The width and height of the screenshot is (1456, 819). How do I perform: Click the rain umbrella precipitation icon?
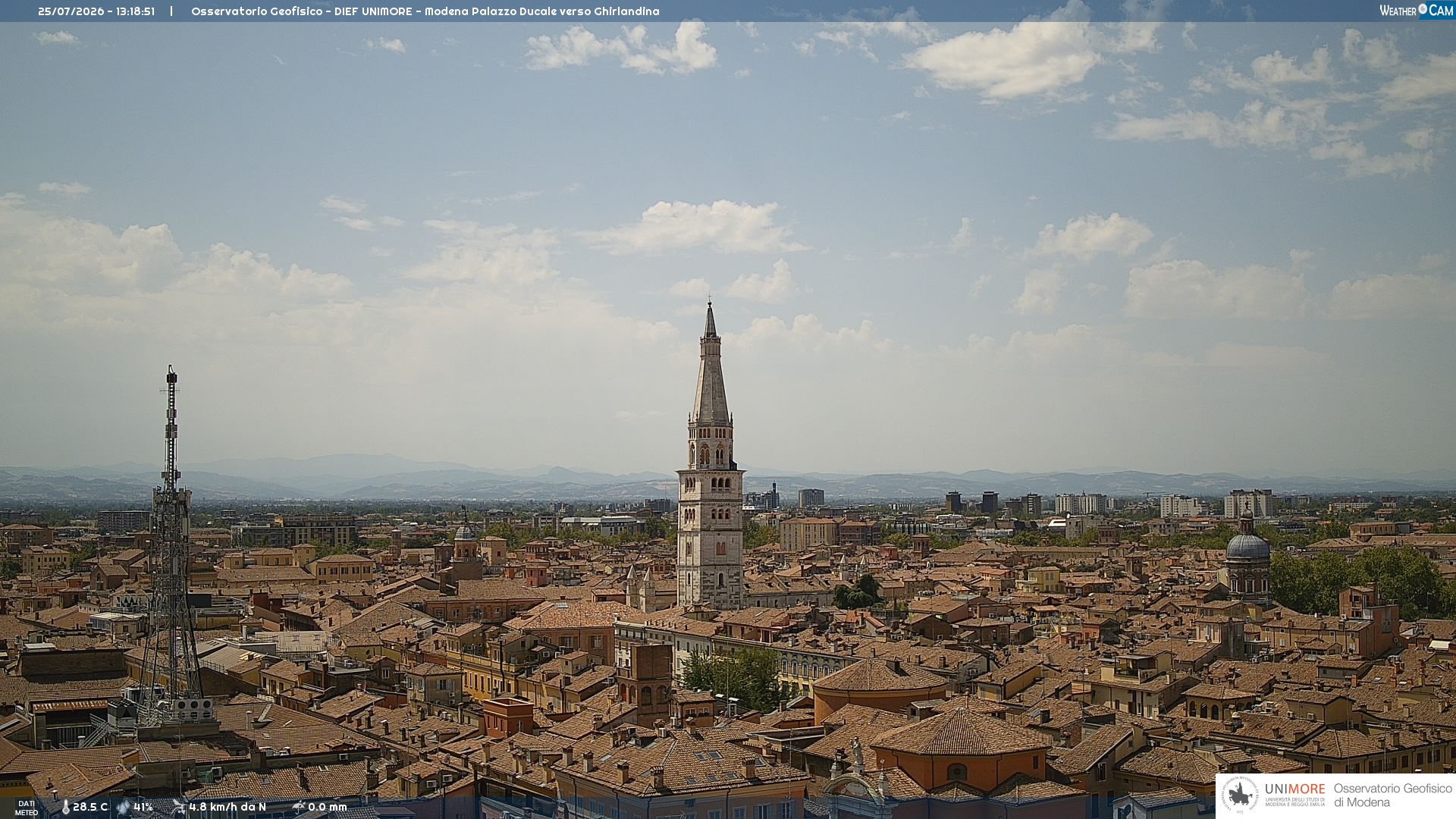[x=299, y=807]
